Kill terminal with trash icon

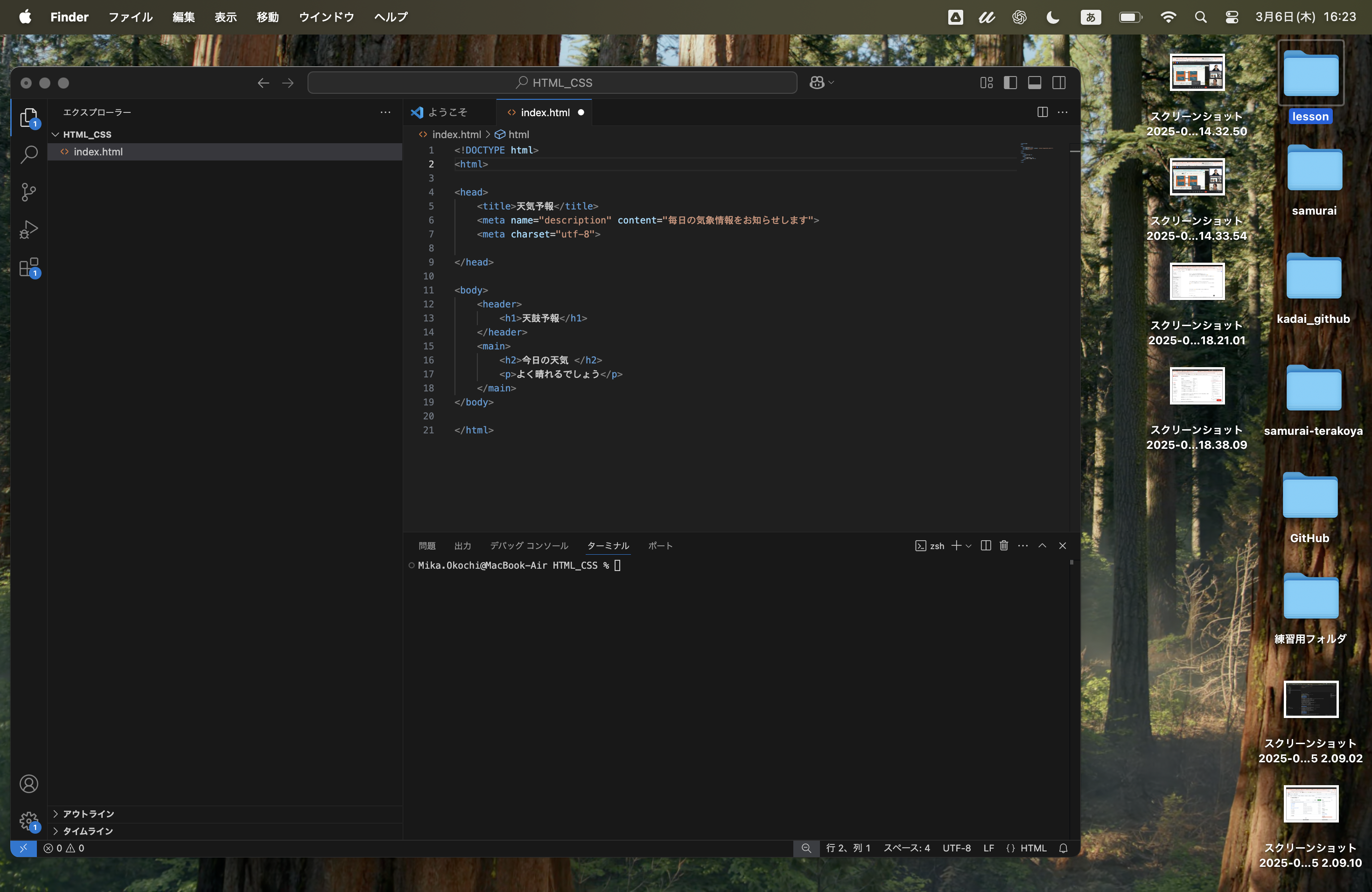click(x=1004, y=546)
